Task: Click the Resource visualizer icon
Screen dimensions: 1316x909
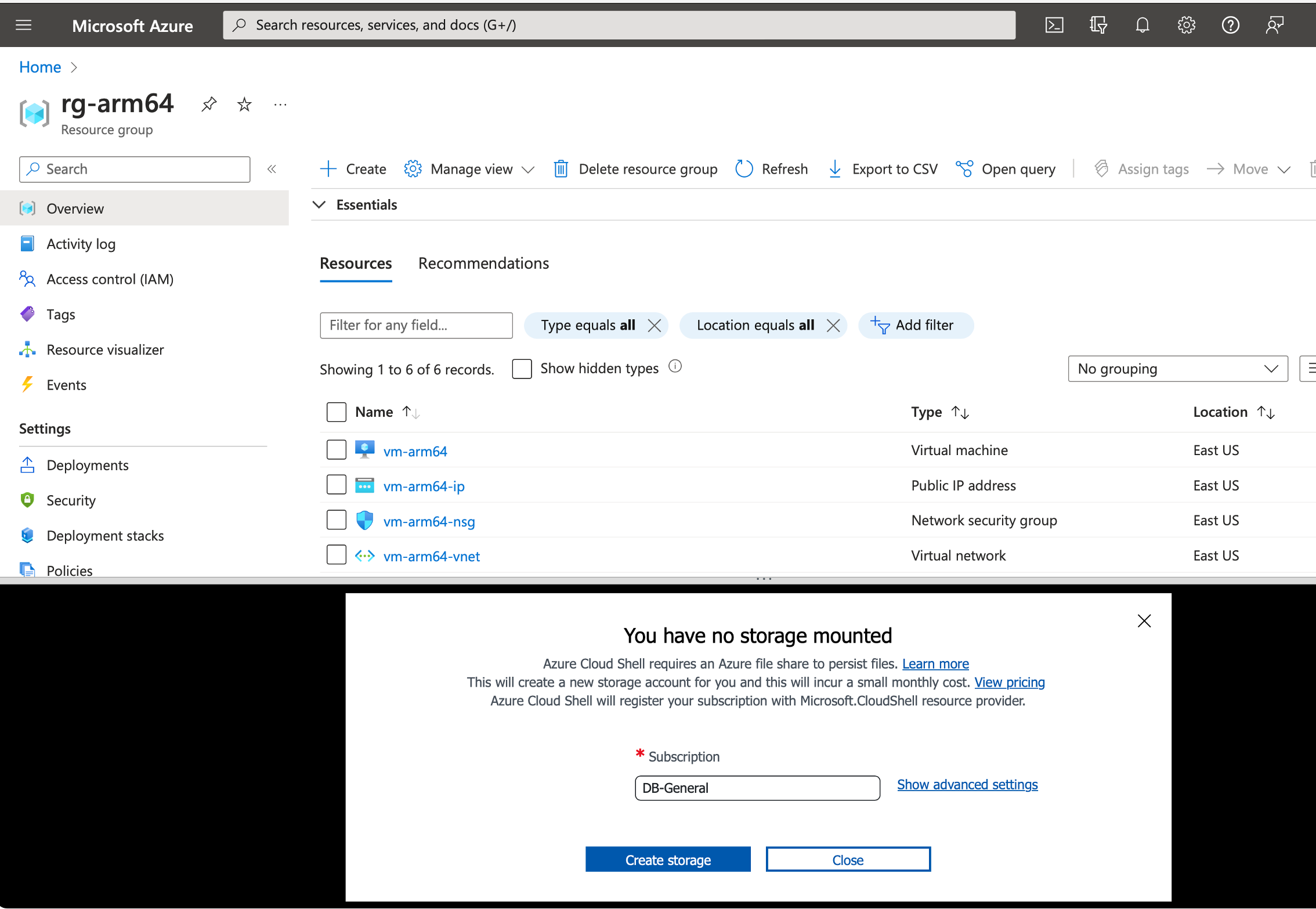Action: (27, 350)
